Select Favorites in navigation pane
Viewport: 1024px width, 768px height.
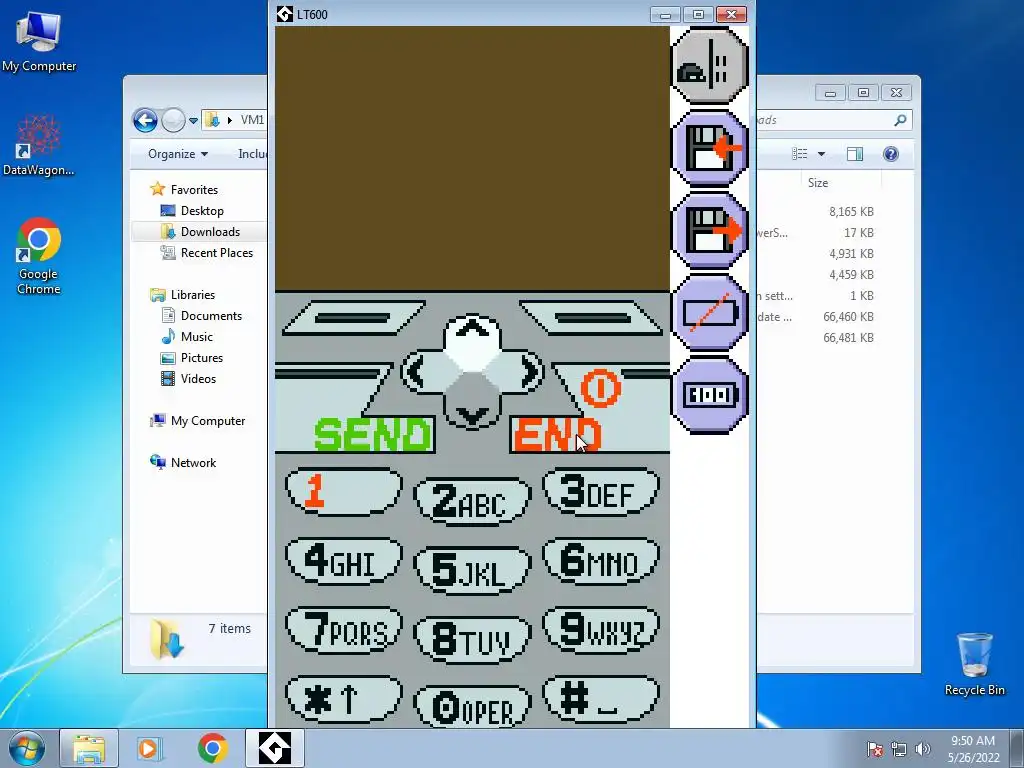pos(194,190)
